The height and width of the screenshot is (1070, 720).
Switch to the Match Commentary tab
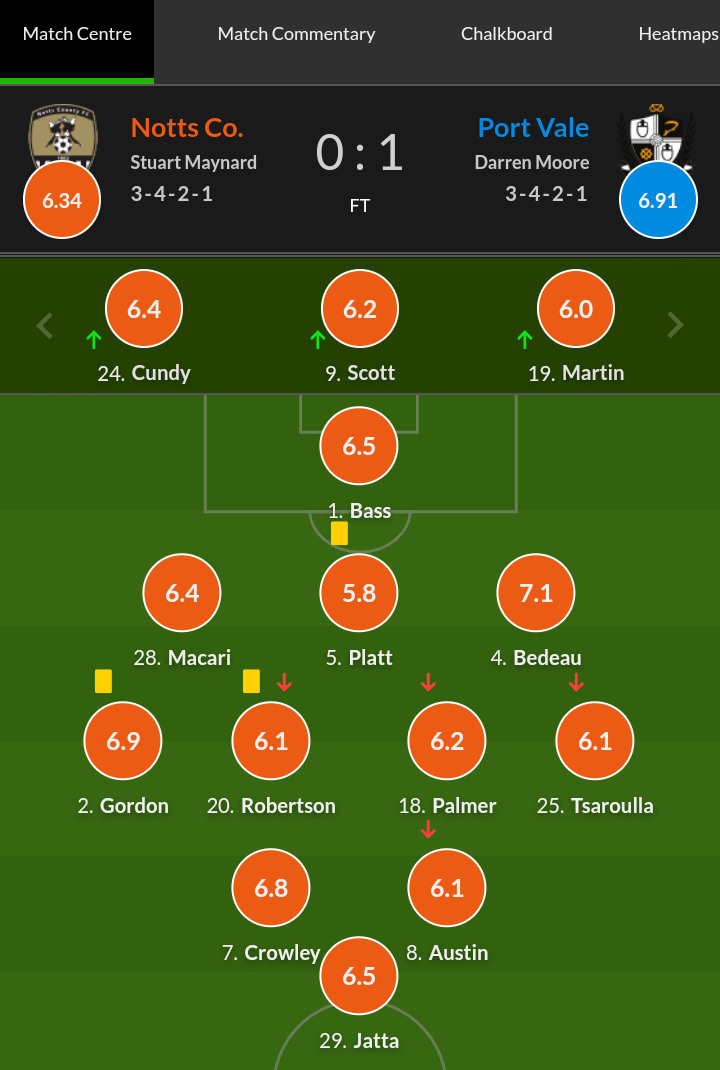pyautogui.click(x=296, y=34)
